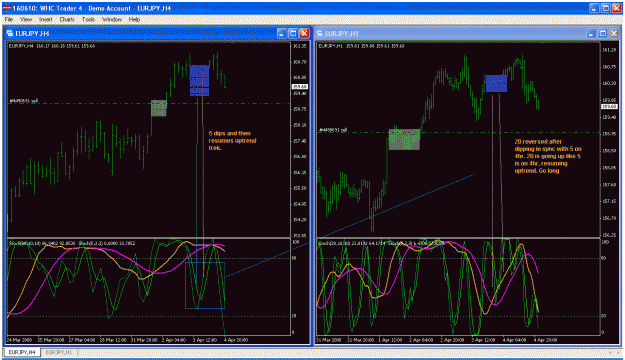Maximize the WHC Trader 4 main window
This screenshot has height=360, width=625.
(605, 8)
